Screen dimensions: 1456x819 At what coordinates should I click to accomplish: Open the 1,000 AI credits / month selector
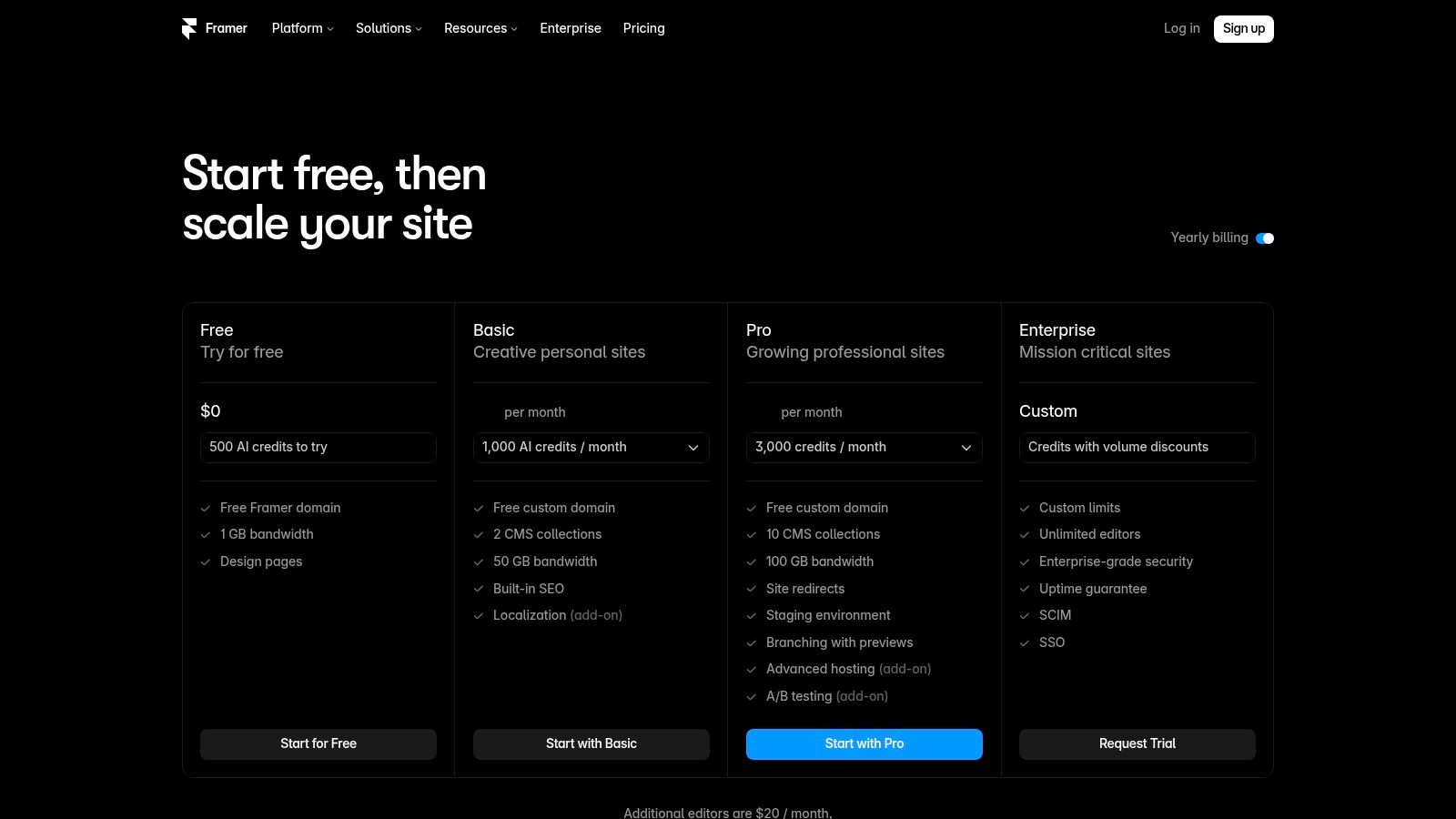591,448
